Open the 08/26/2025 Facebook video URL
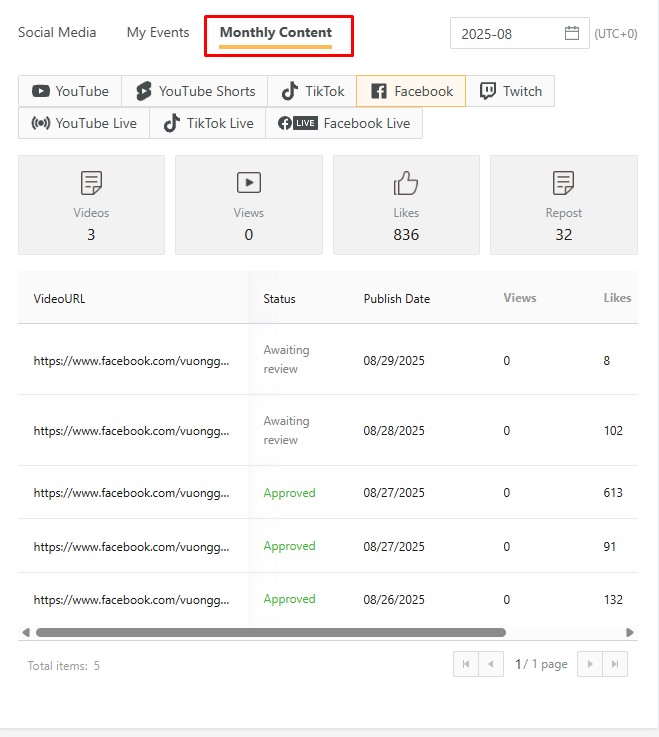Image resolution: width=659 pixels, height=737 pixels. tap(131, 600)
